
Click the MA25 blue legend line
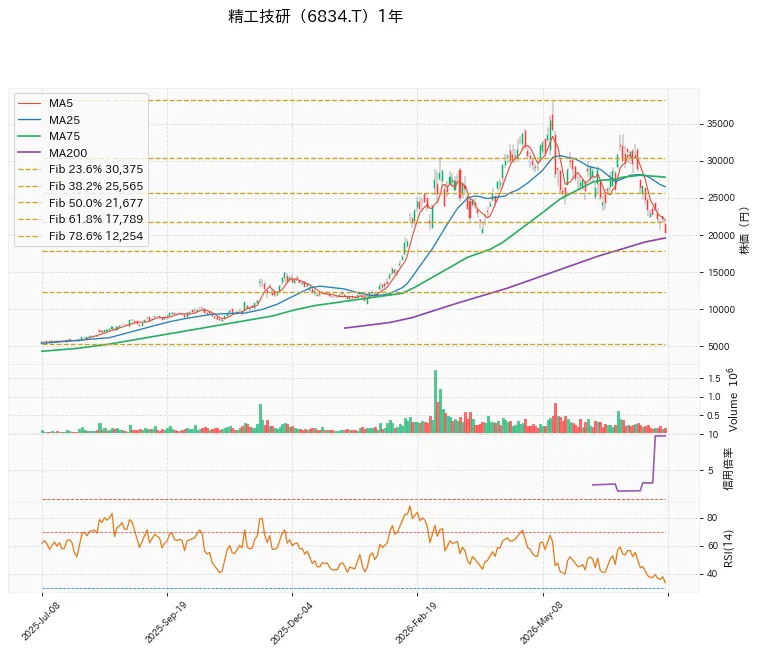click(x=29, y=120)
